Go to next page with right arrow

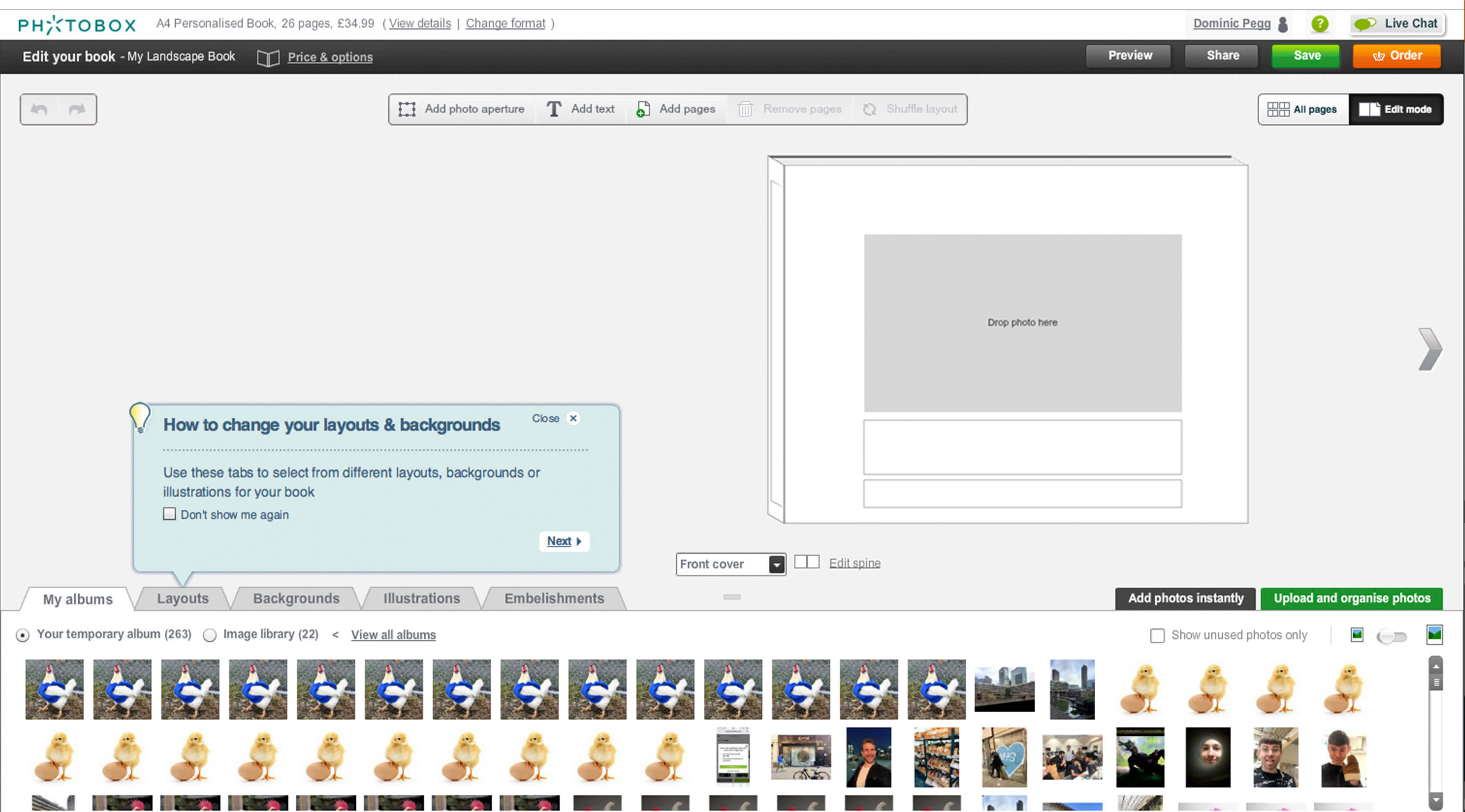(1430, 349)
